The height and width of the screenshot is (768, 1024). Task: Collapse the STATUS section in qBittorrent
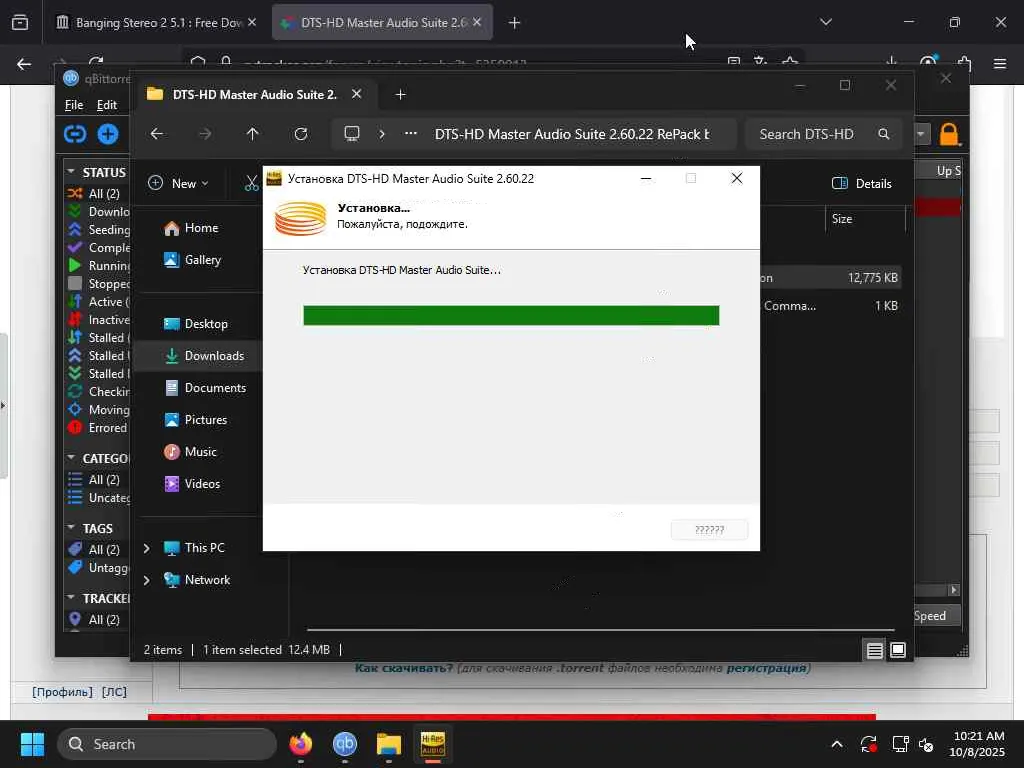(x=71, y=172)
